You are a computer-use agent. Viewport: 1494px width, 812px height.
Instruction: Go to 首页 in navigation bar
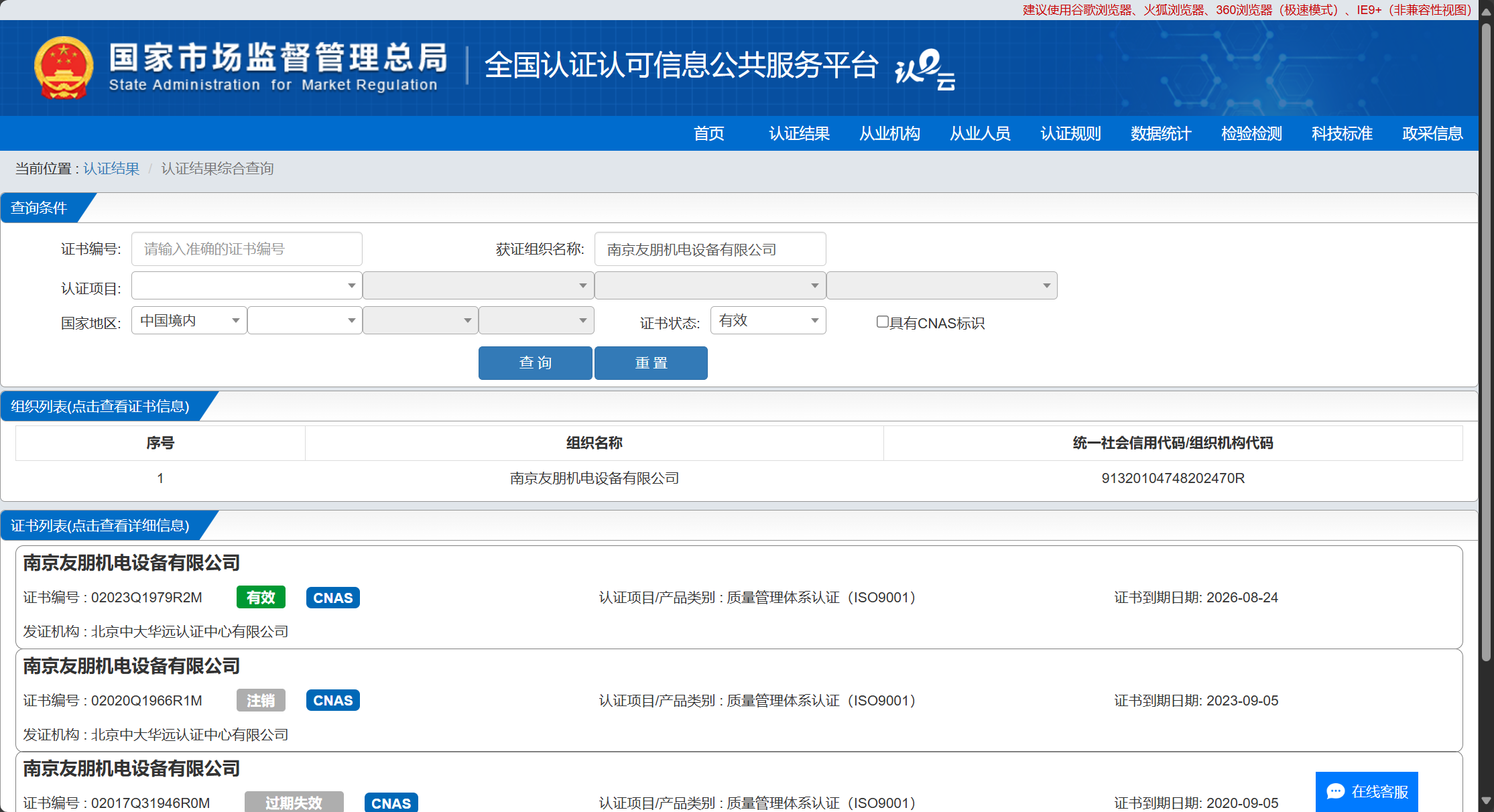709,133
